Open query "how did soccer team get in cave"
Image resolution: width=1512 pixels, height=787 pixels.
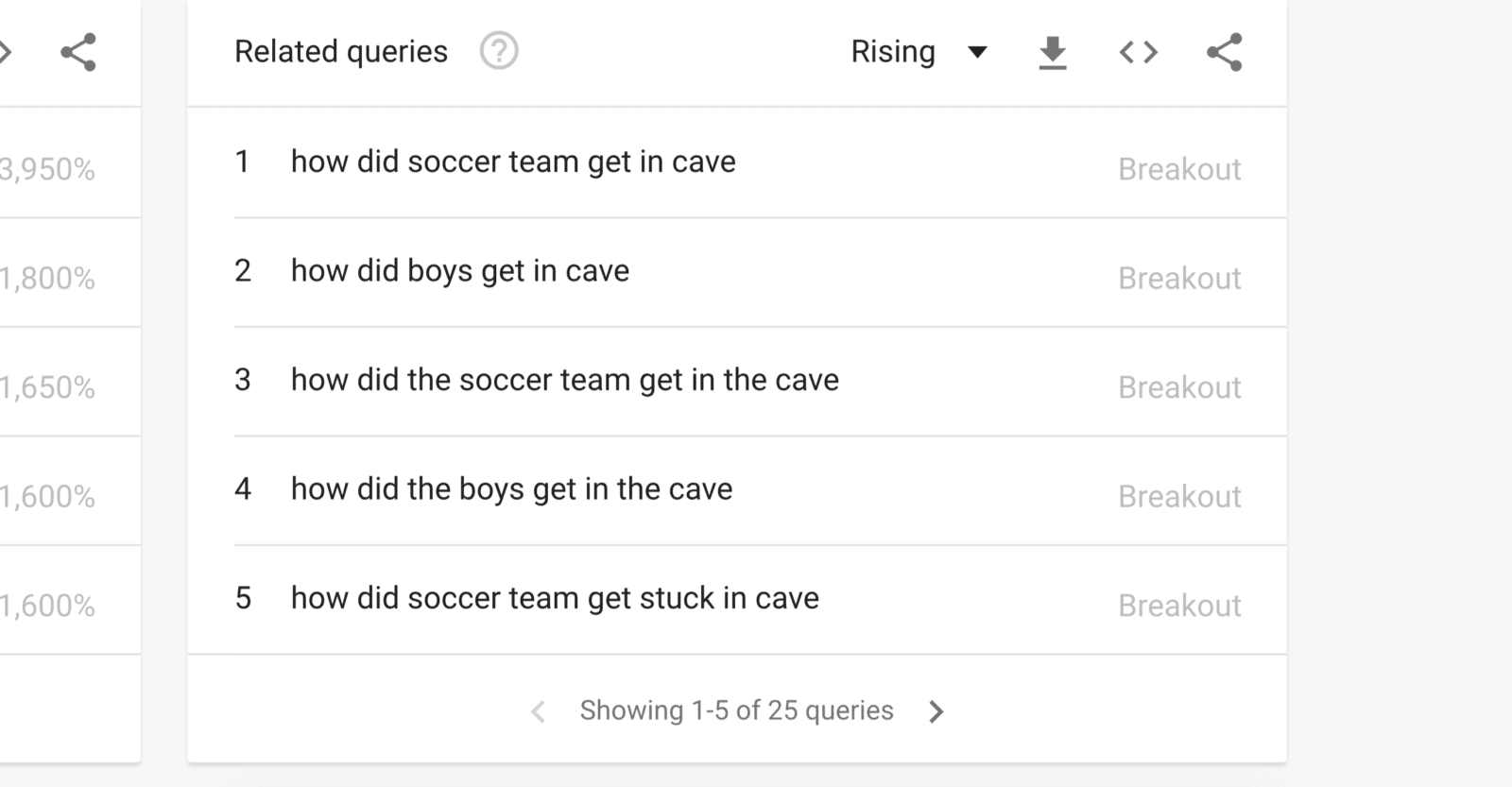coord(513,162)
